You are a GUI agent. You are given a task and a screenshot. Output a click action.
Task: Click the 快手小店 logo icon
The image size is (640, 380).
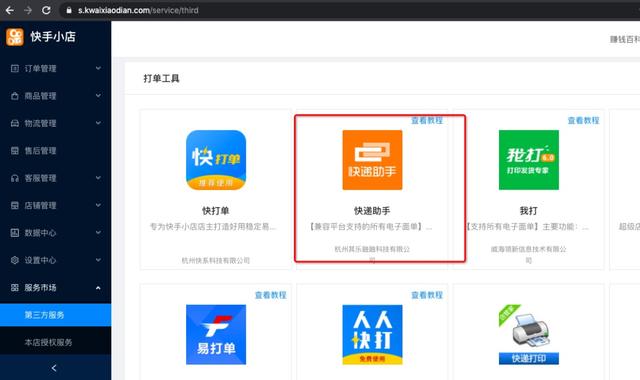[15, 37]
